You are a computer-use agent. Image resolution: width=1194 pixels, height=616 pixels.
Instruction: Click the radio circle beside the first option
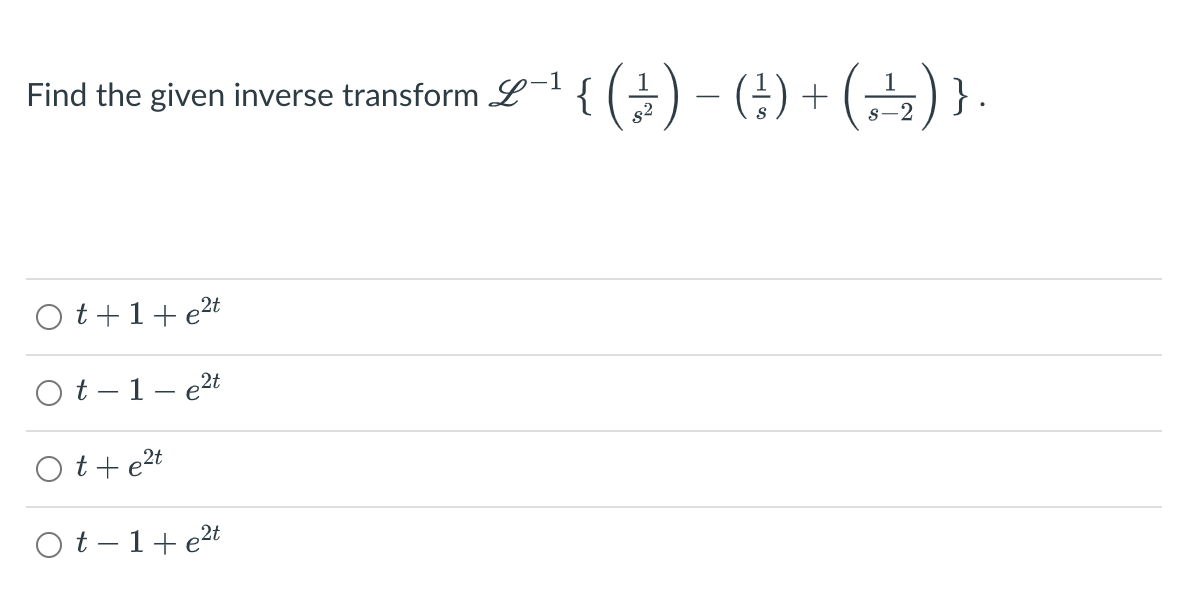click(x=47, y=314)
